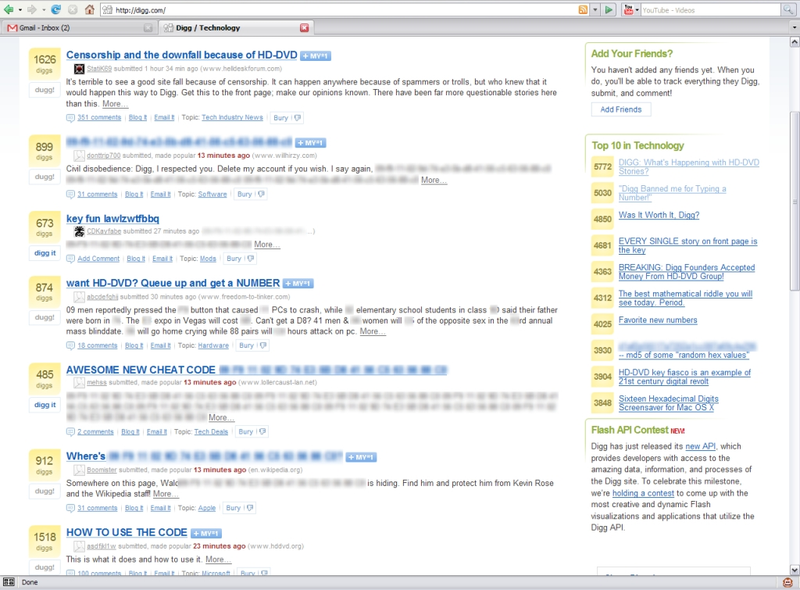Click +MY#1 badge on HOW TO USE THE CODE
The height and width of the screenshot is (590, 800).
[x=206, y=533]
